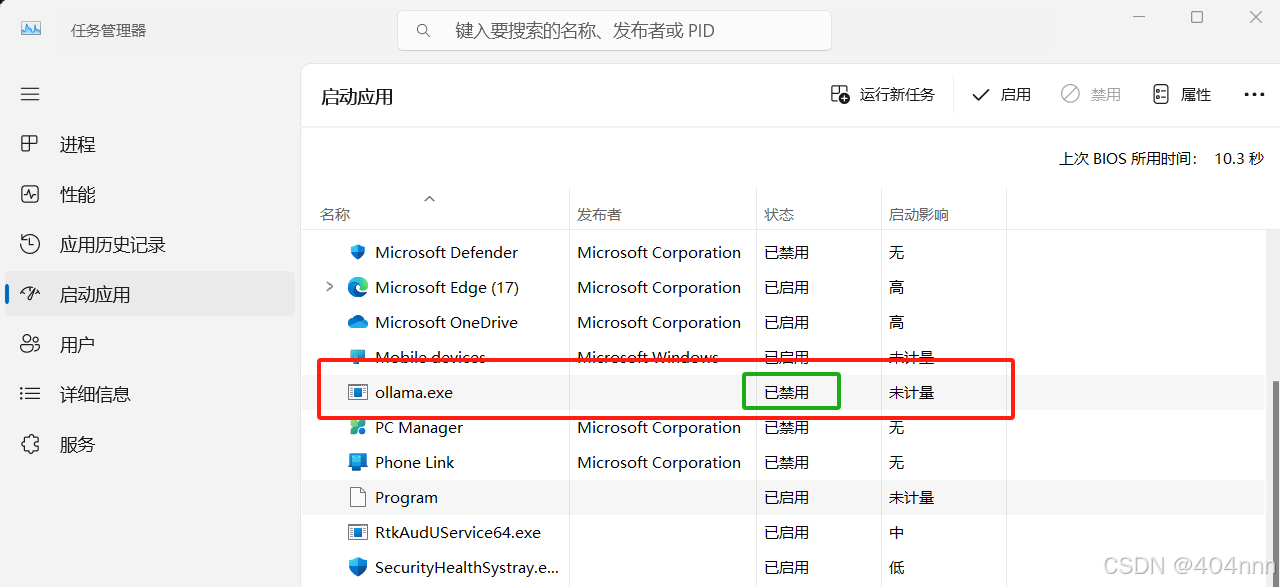The image size is (1280, 587).
Task: Switch to the 性能 (Performance) page
Action: coord(150,194)
